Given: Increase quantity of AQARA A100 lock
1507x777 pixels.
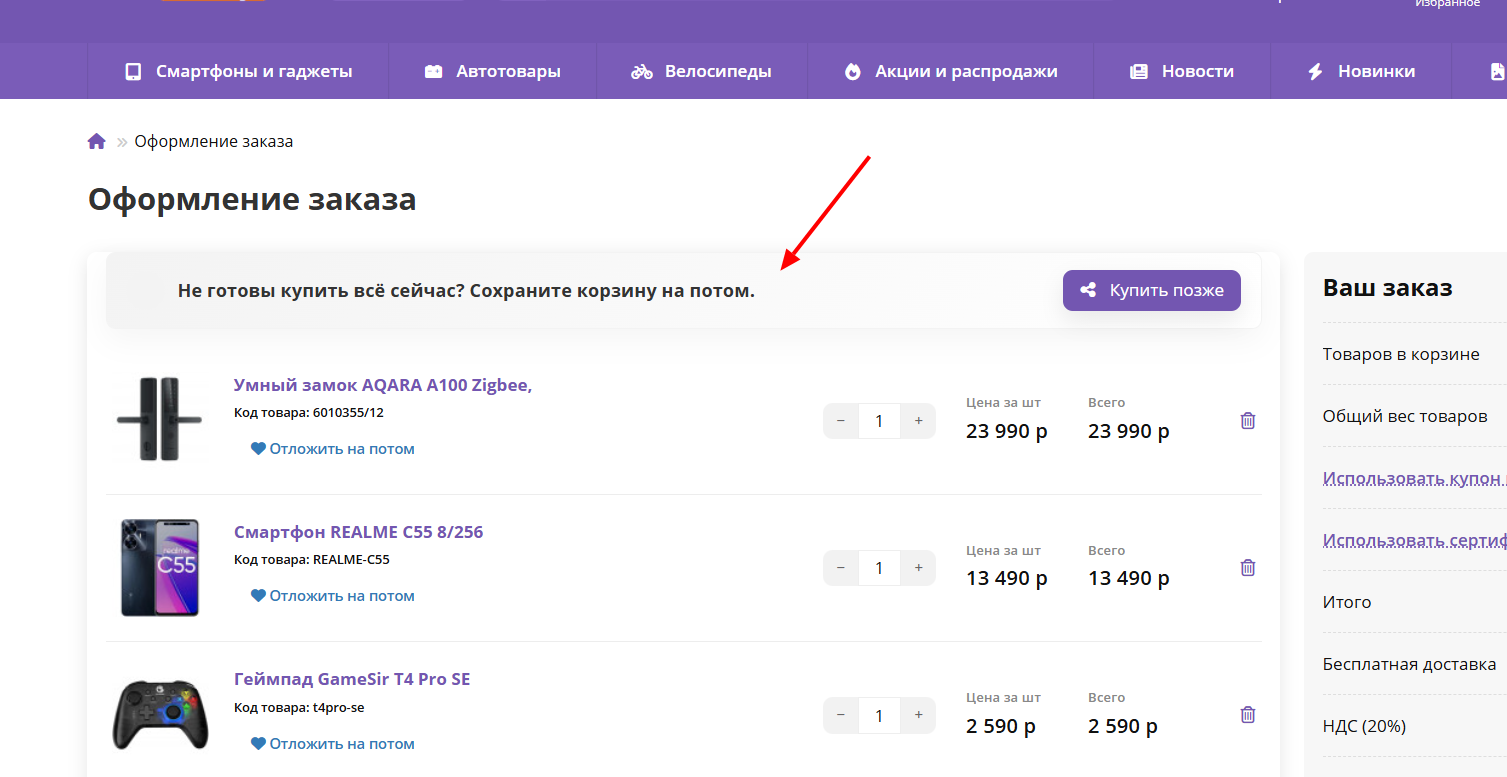Looking at the screenshot, I should (x=918, y=421).
